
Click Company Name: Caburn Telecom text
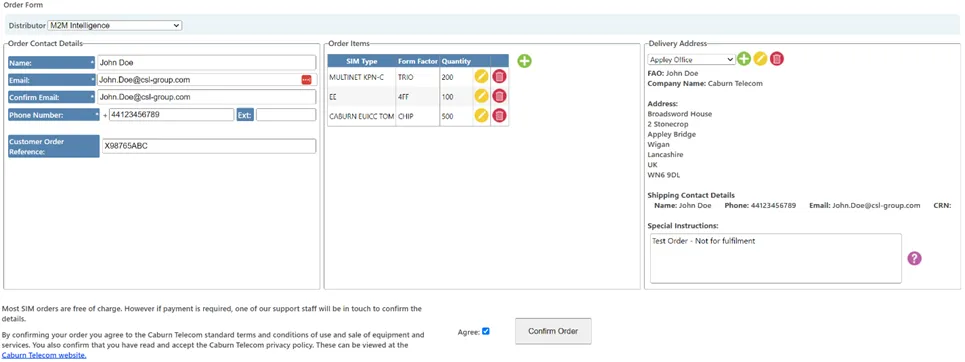(705, 83)
